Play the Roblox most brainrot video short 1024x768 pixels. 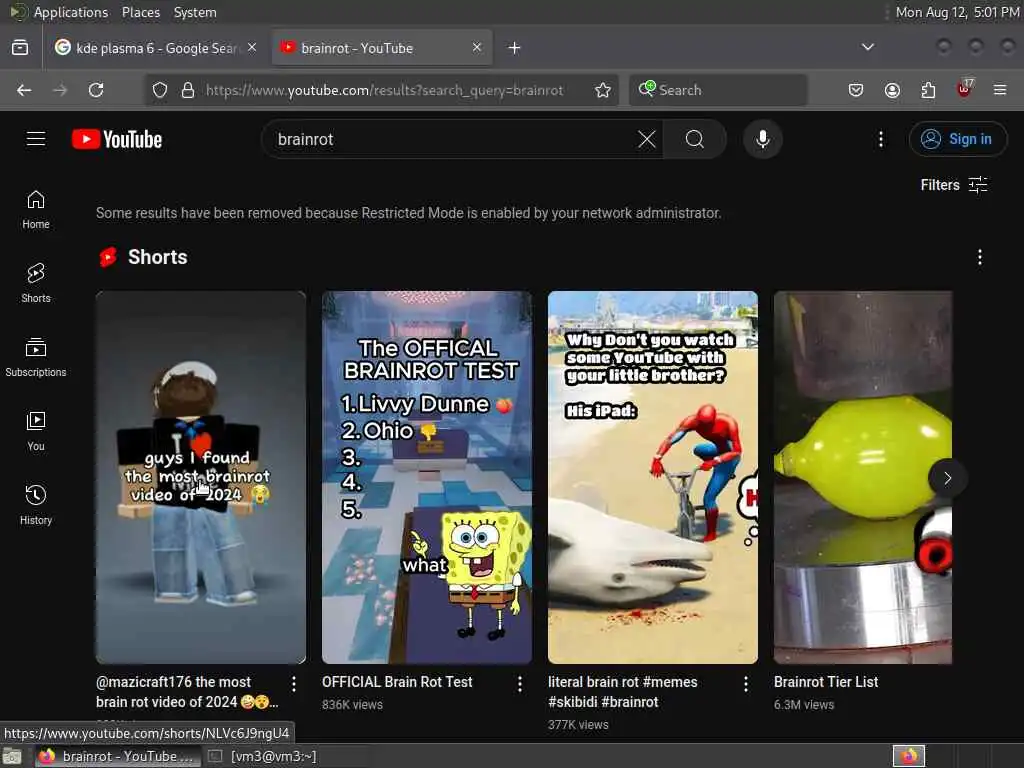click(200, 477)
